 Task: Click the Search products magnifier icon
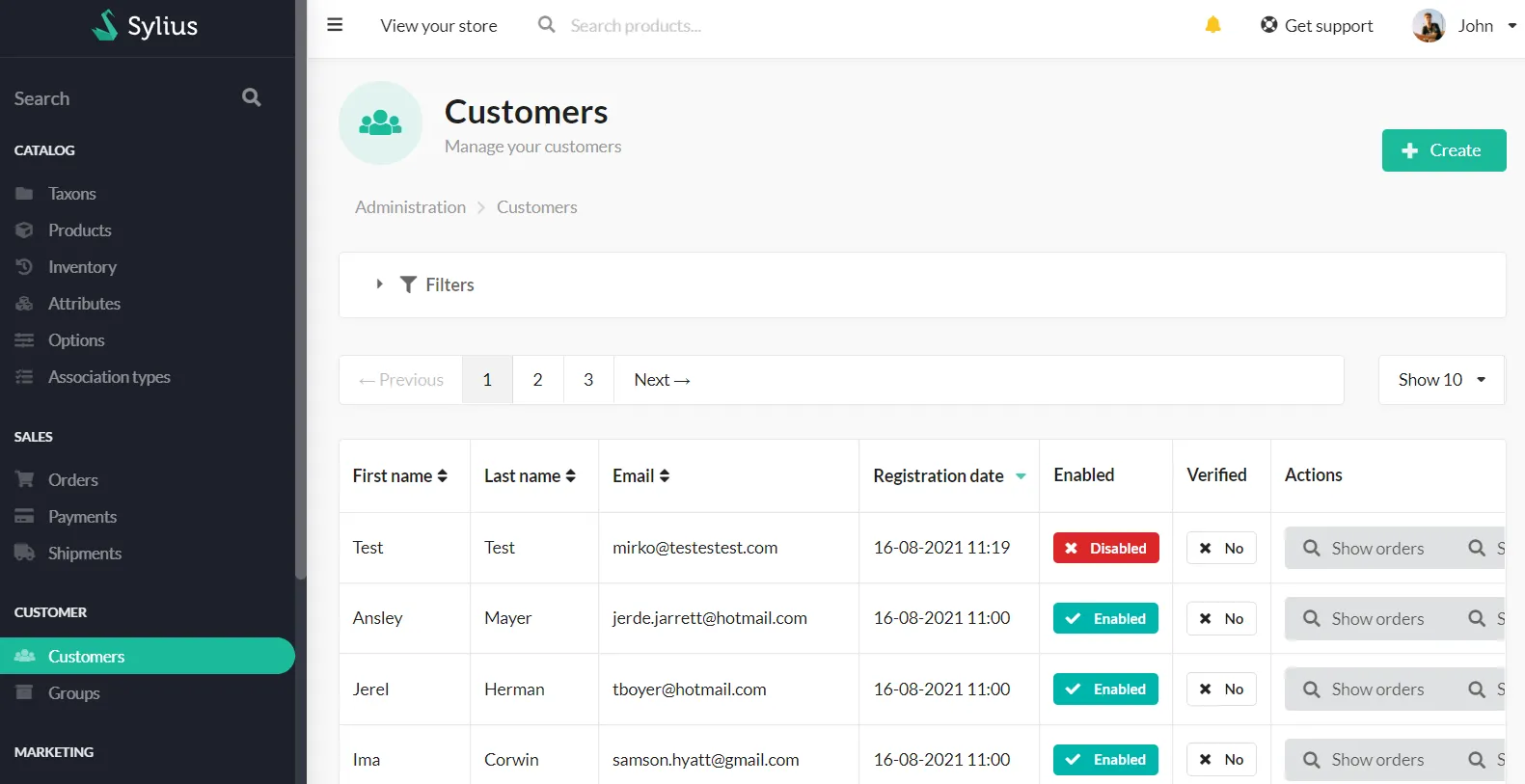[546, 25]
